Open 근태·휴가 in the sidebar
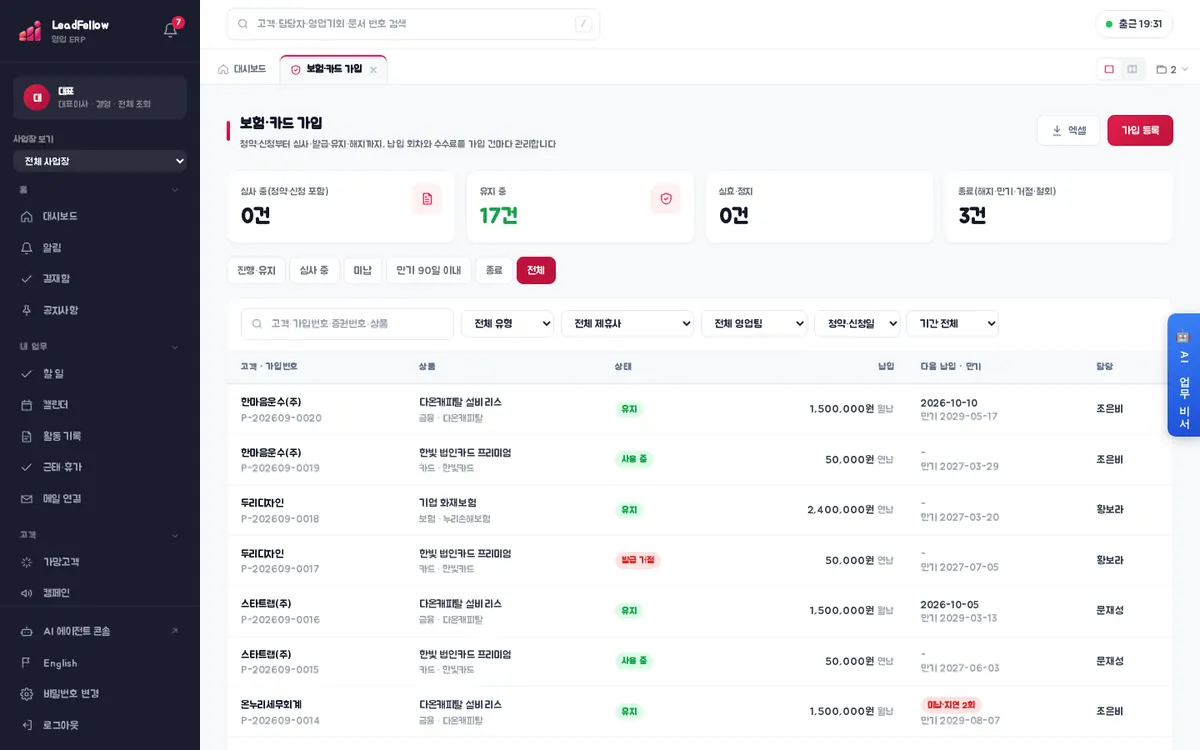The height and width of the screenshot is (750, 1200). click(x=100, y=467)
